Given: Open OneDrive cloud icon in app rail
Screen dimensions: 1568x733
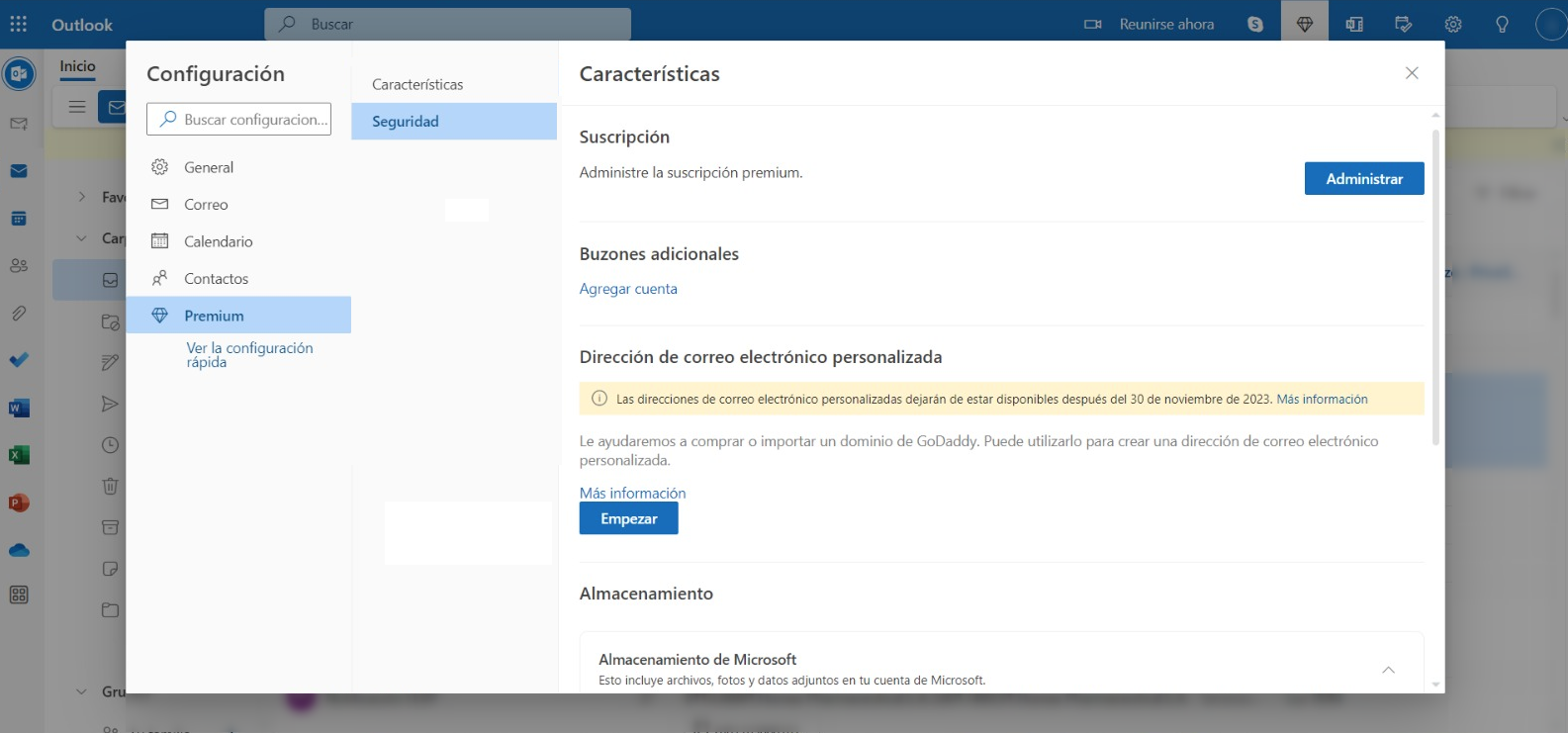Looking at the screenshot, I should click(19, 550).
